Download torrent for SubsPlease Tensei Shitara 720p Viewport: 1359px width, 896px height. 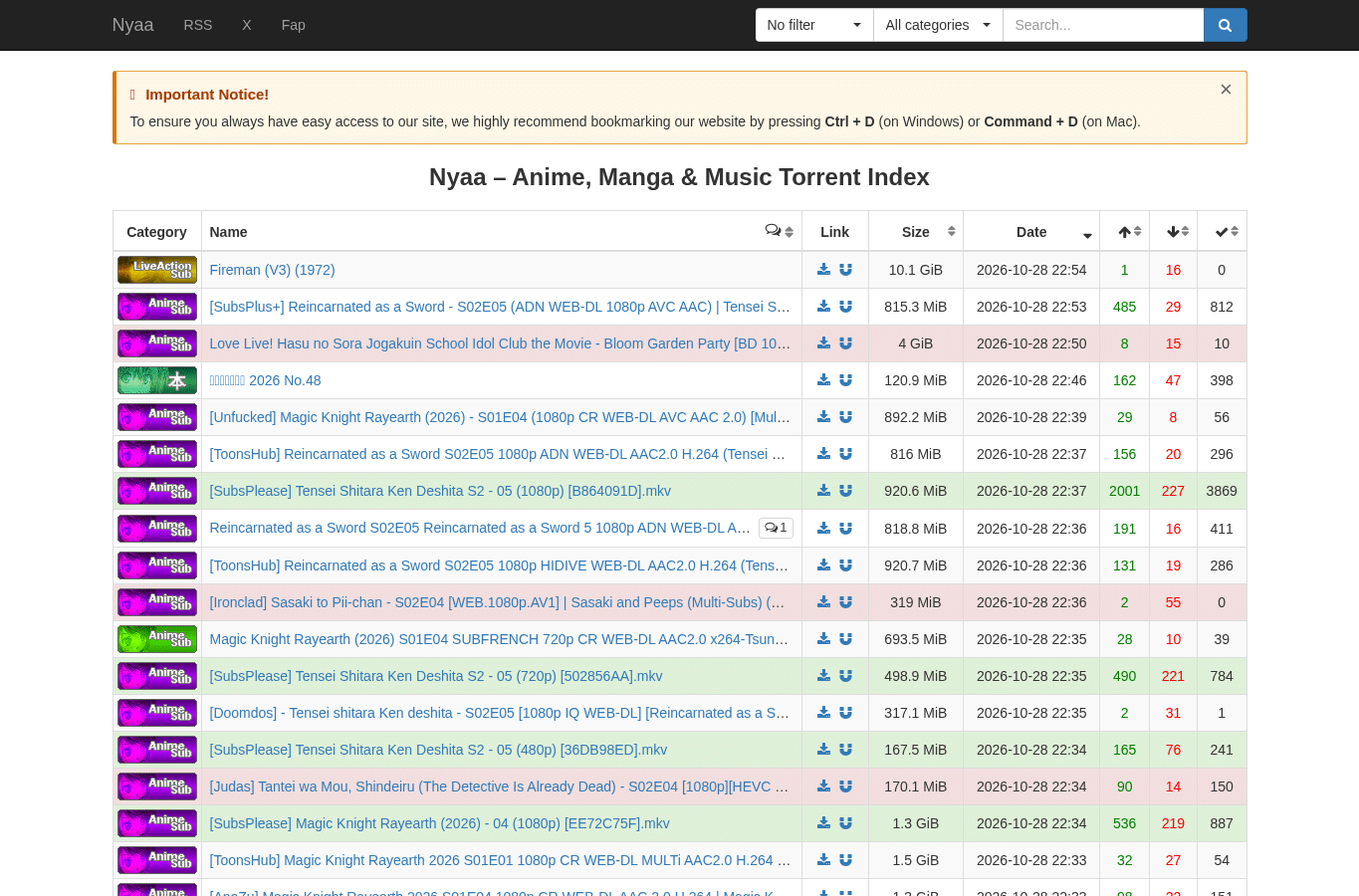point(823,676)
